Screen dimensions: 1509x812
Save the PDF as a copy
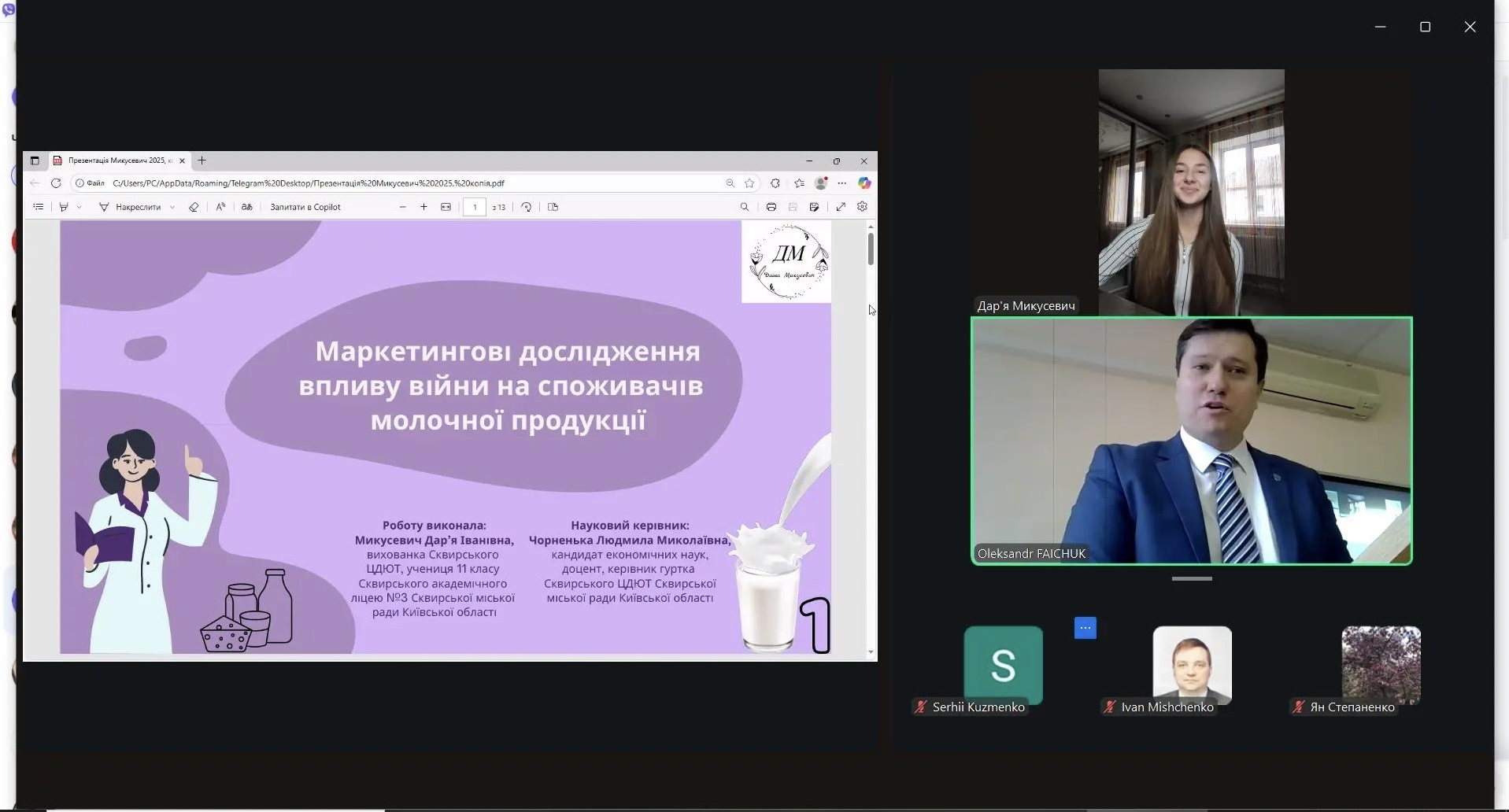[814, 207]
